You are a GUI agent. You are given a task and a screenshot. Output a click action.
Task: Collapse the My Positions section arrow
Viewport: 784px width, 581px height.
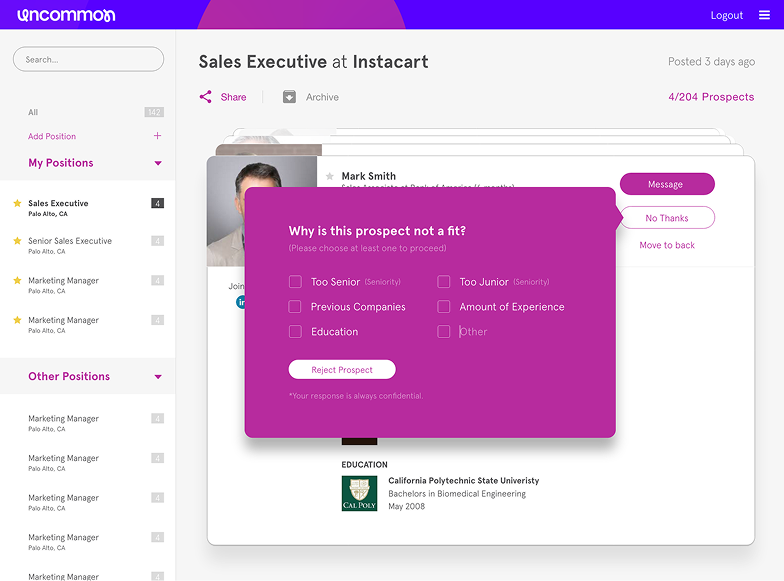(x=158, y=163)
